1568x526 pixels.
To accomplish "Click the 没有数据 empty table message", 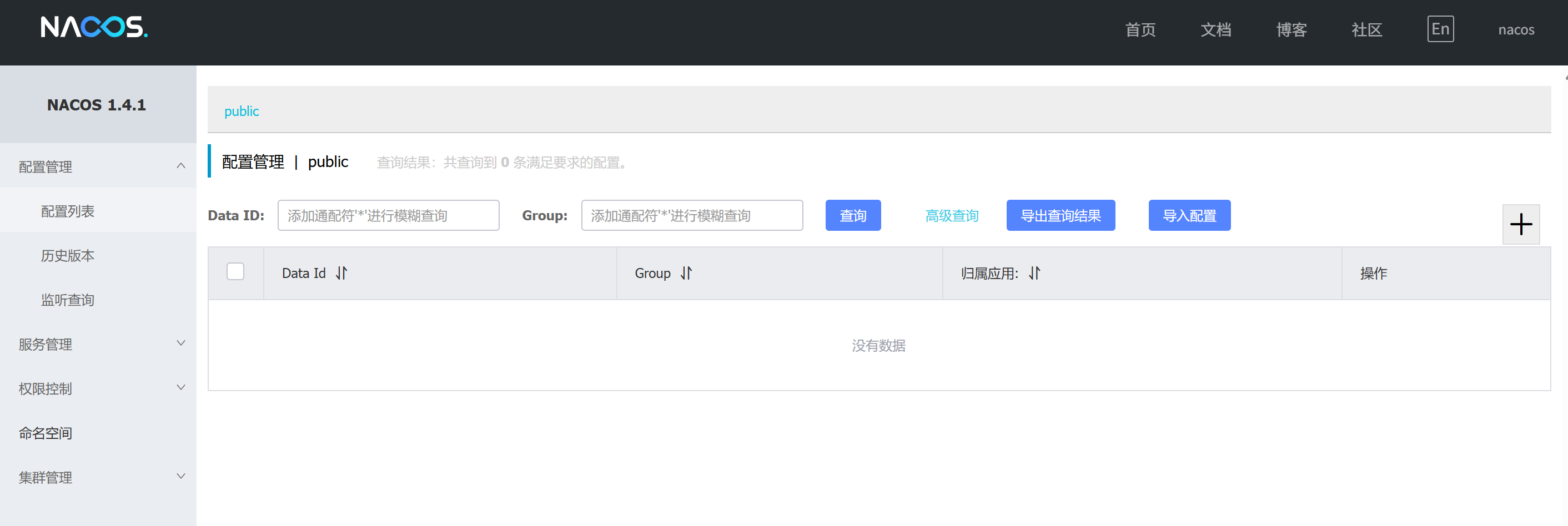I will (878, 346).
